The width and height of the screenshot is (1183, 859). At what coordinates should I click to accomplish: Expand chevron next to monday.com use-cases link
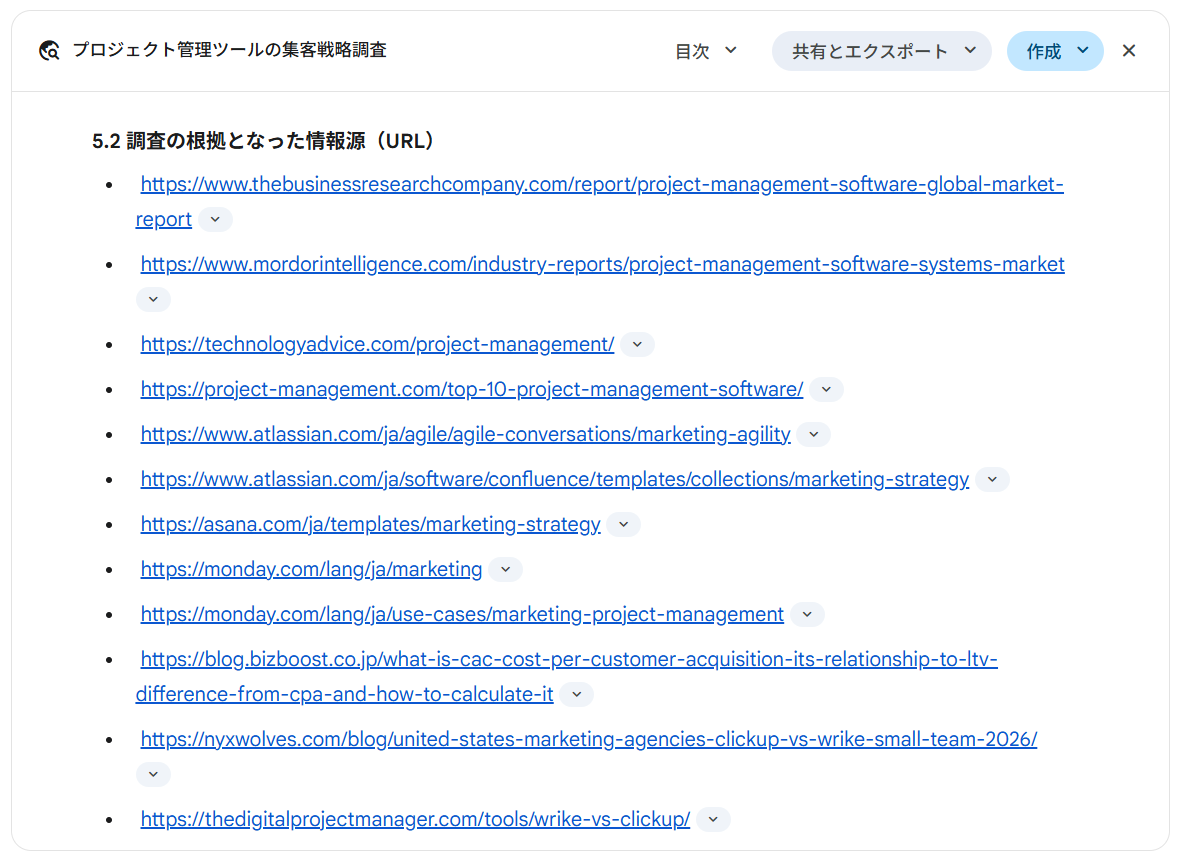(x=807, y=615)
